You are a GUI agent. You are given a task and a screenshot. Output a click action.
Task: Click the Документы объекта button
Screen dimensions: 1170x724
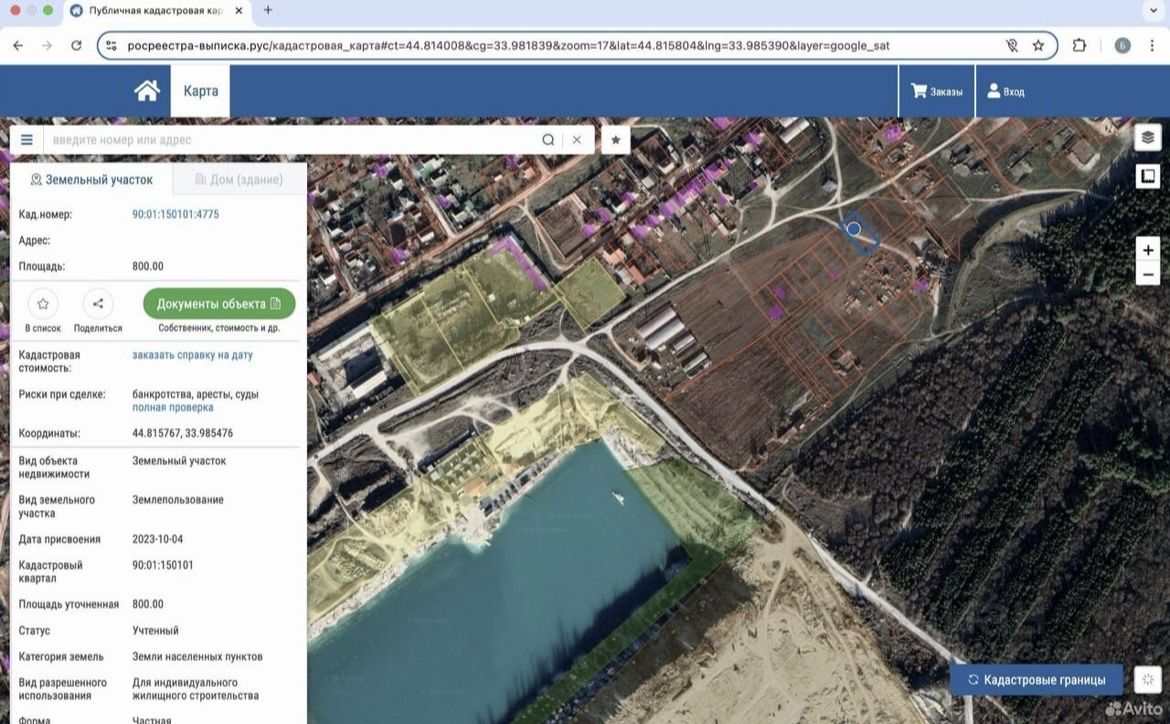click(219, 304)
